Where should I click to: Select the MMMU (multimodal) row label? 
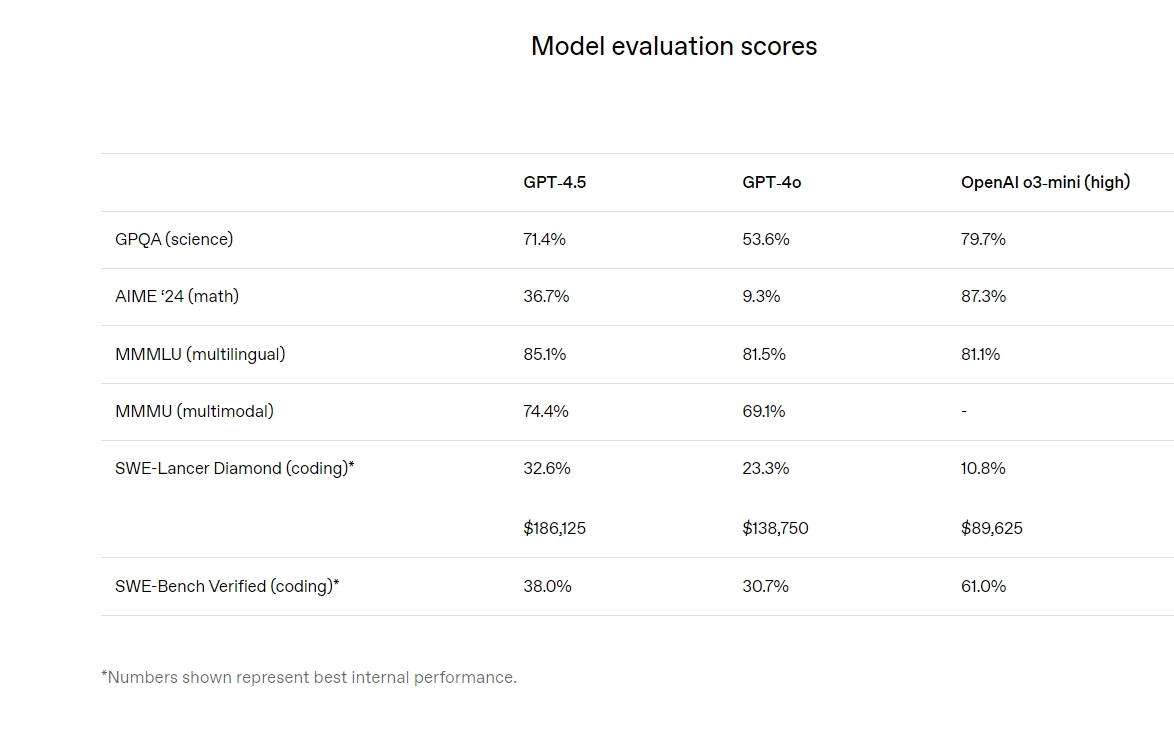194,411
